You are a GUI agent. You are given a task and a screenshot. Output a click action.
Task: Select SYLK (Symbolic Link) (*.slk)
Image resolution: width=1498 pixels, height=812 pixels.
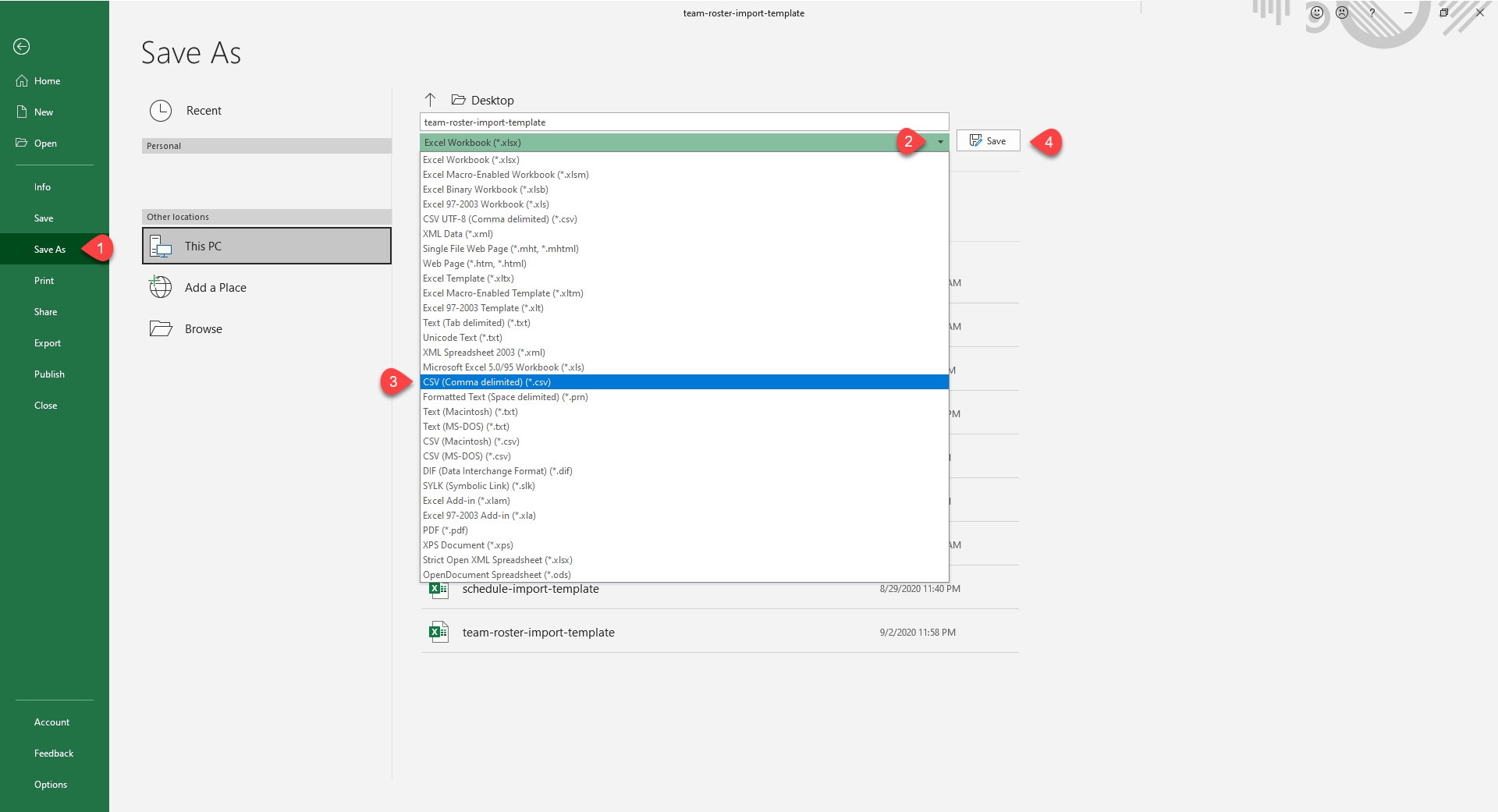pos(684,486)
